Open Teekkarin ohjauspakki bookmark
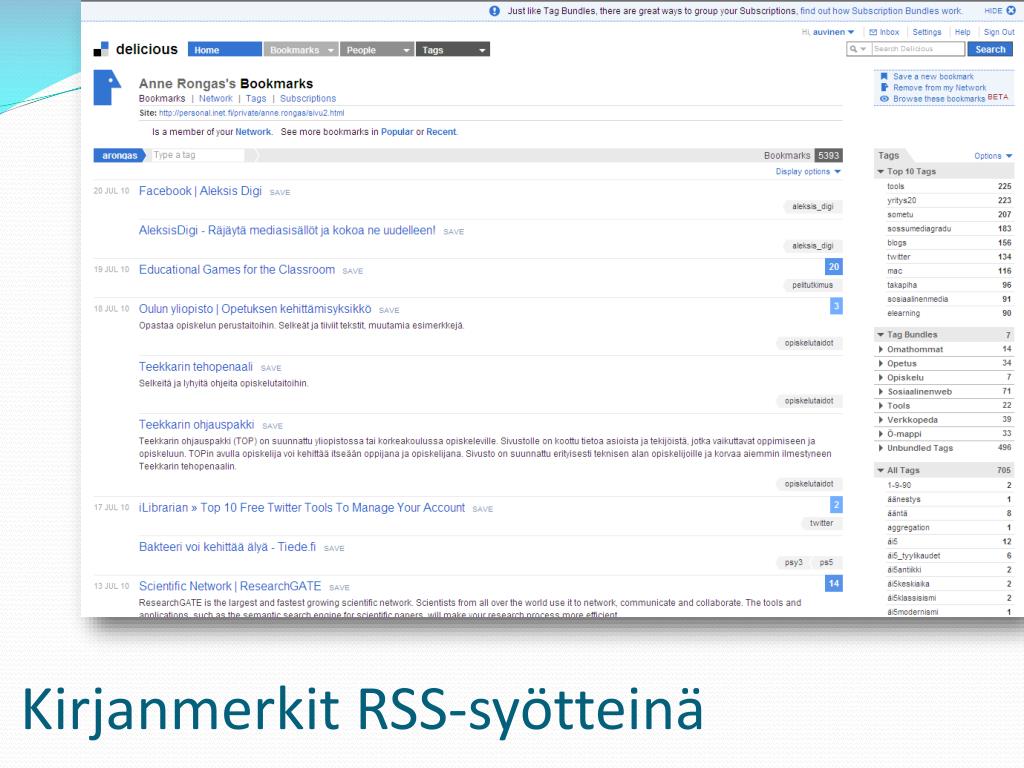Image resolution: width=1024 pixels, height=768 pixels. pos(197,424)
